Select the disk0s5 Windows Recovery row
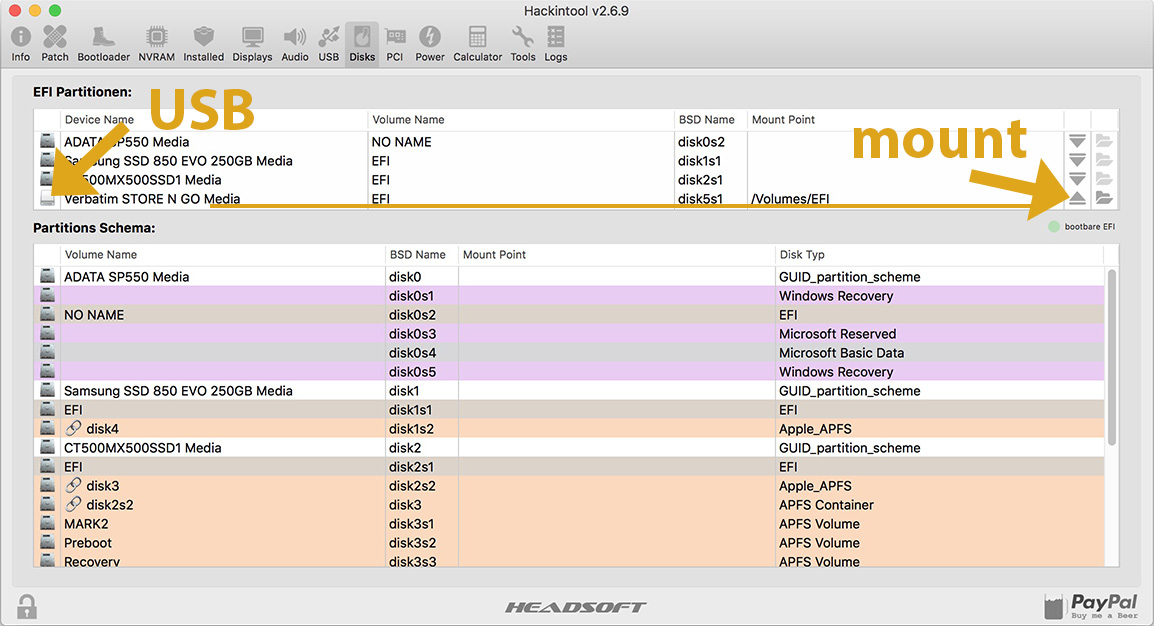 point(569,371)
